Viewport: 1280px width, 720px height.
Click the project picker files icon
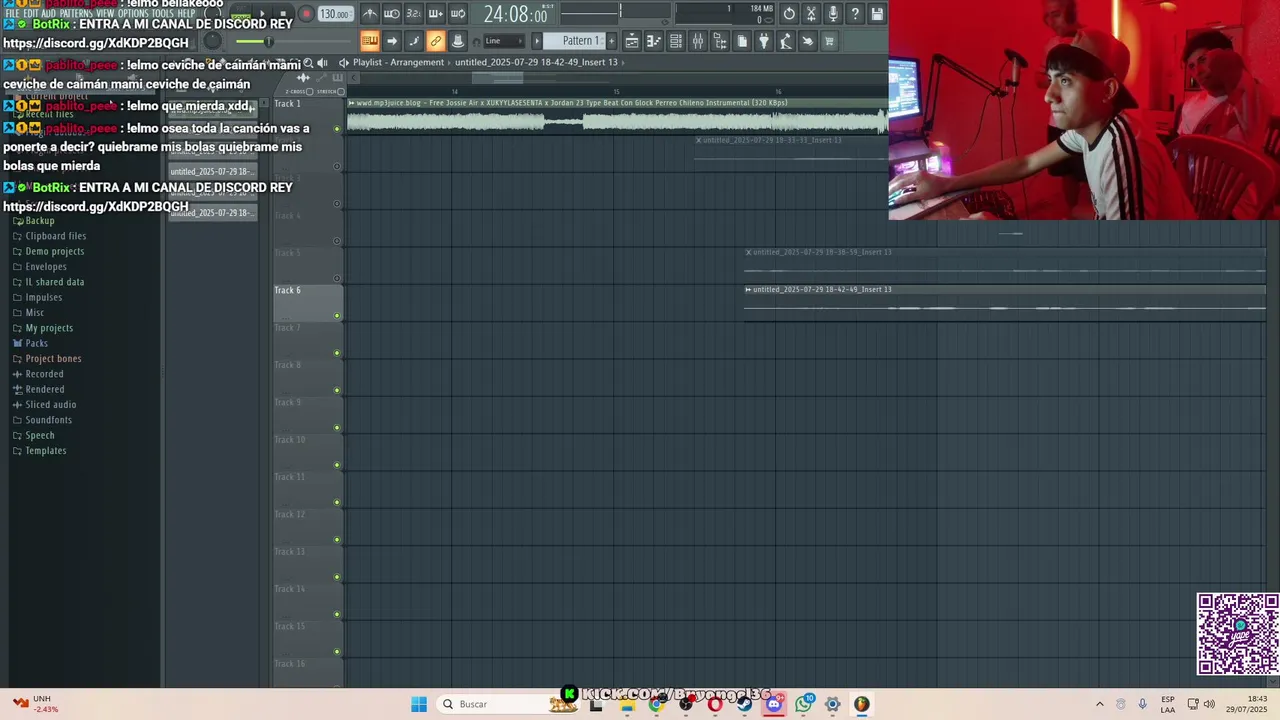[x=742, y=41]
